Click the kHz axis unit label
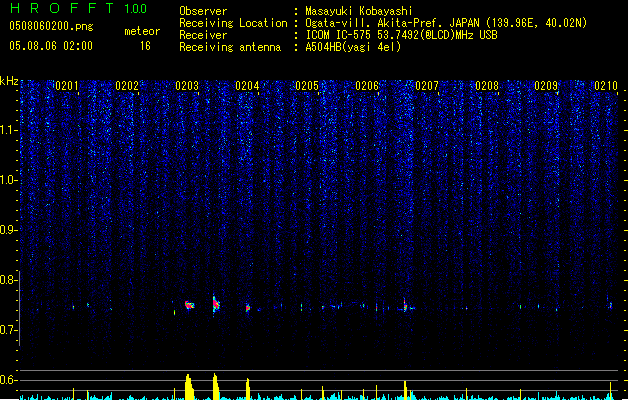The height and width of the screenshot is (400, 629). tap(9, 81)
